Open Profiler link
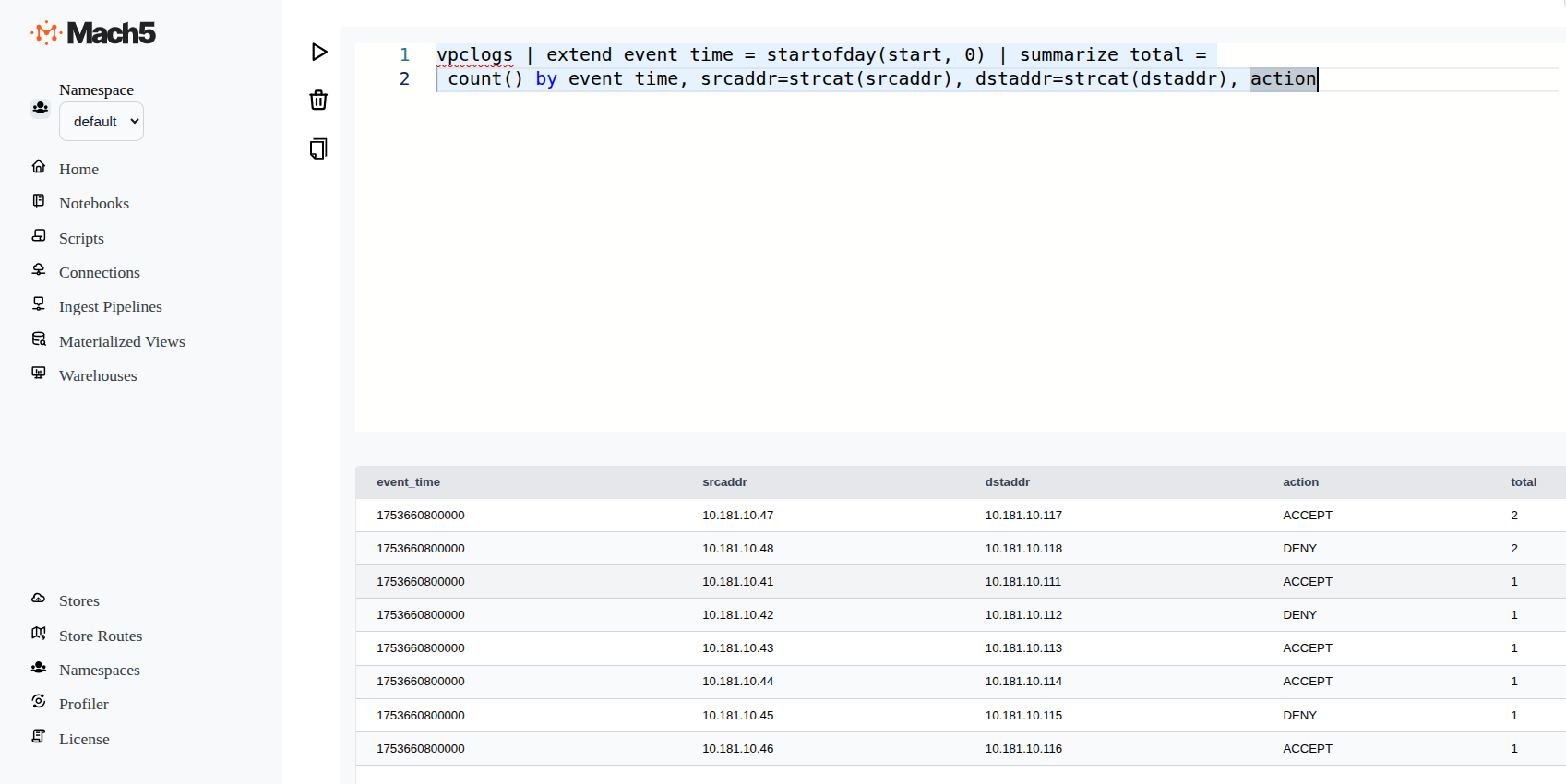Screen dimensions: 1566x784 point(84,704)
